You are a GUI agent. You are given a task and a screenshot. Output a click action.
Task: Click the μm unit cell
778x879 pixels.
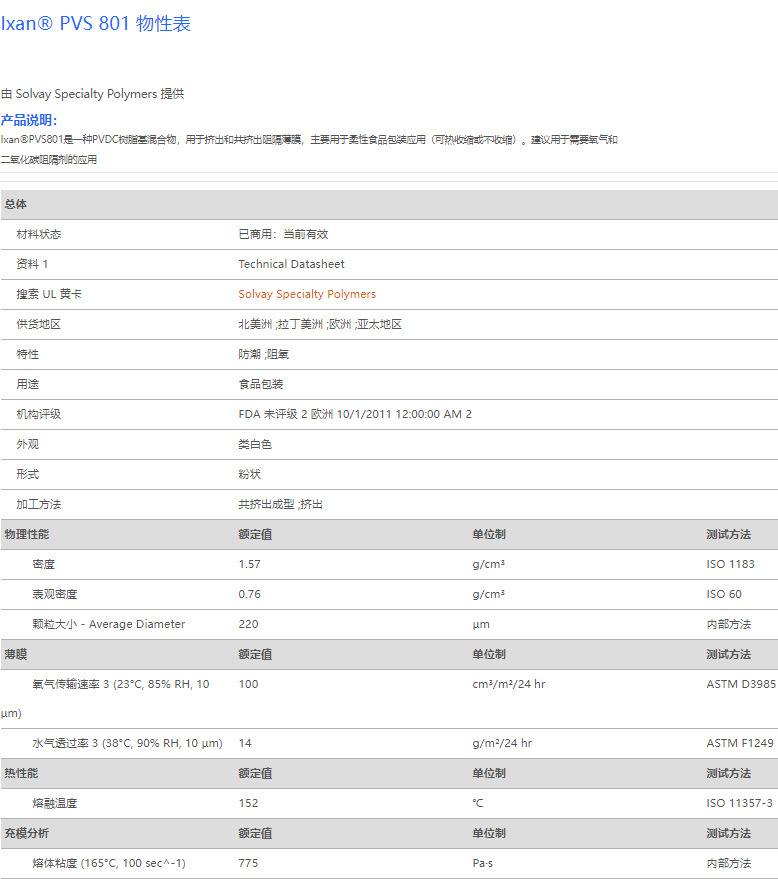(x=481, y=624)
